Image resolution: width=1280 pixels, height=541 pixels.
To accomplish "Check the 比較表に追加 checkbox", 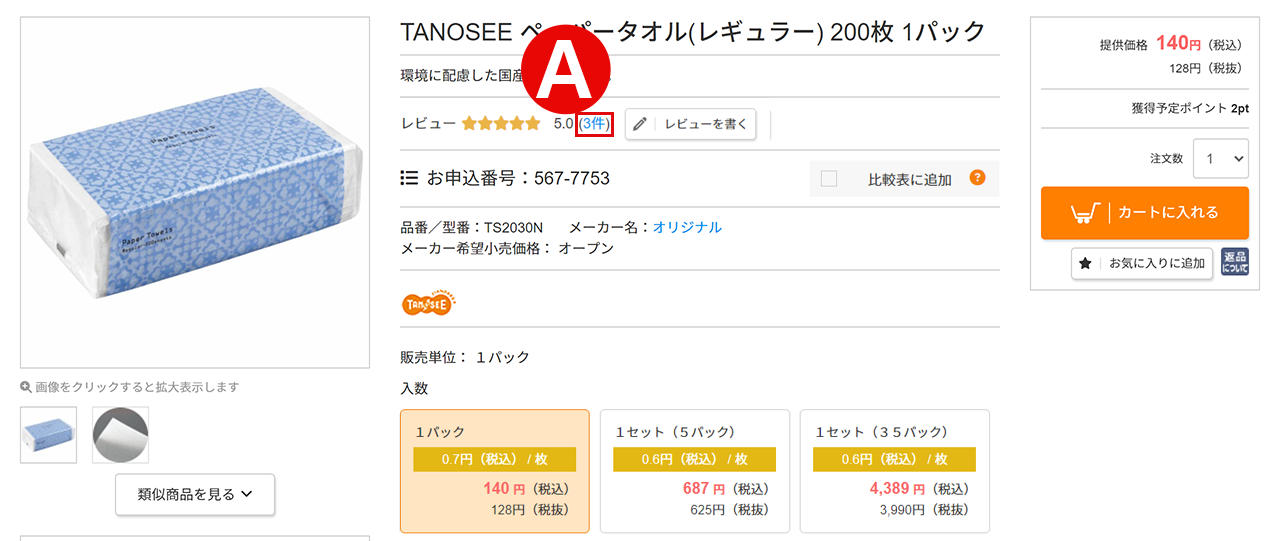I will (x=828, y=179).
